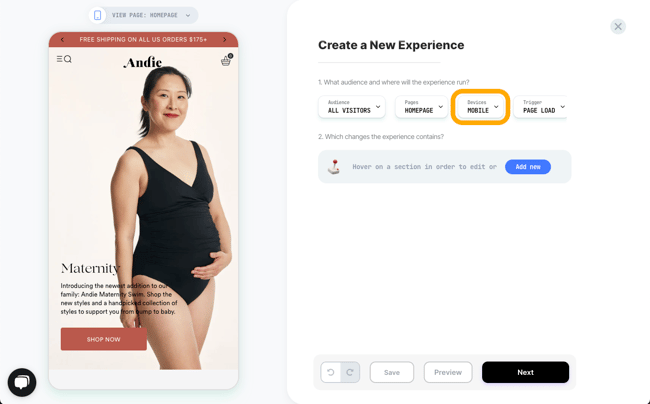This screenshot has height=404, width=650.
Task: Click the Shop Now button in preview
Action: click(x=104, y=339)
